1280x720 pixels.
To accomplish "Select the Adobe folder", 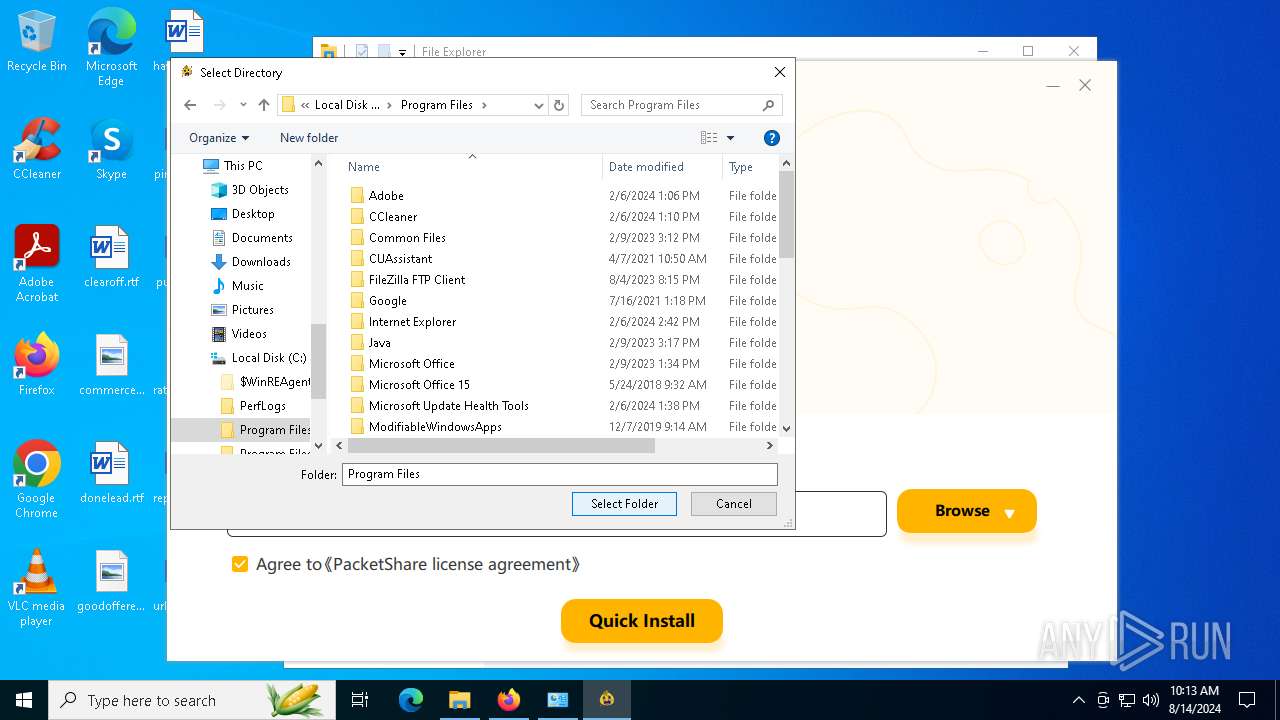I will (386, 196).
